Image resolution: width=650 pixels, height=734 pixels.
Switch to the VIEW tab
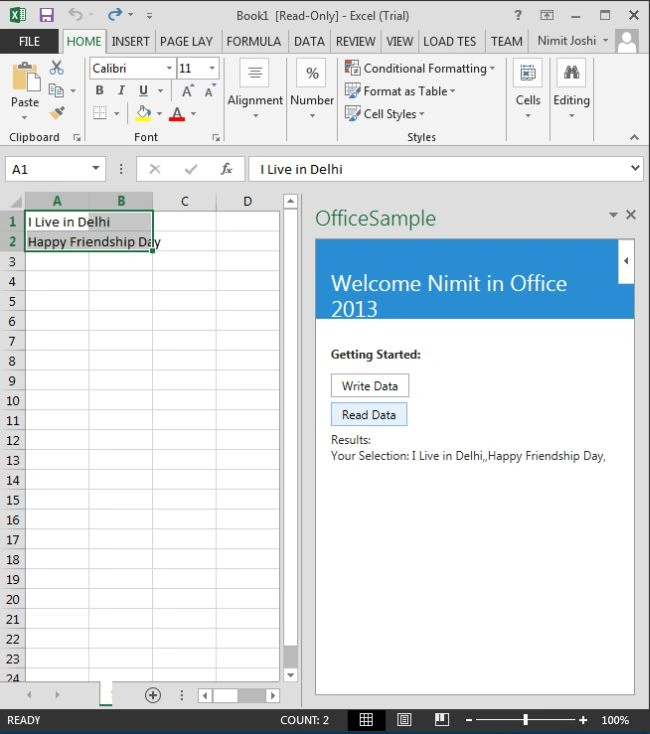click(400, 42)
